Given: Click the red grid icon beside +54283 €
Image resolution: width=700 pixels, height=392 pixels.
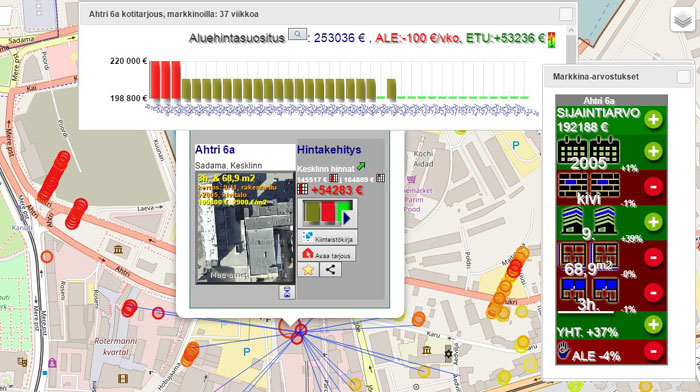Looking at the screenshot, I should coord(303,189).
